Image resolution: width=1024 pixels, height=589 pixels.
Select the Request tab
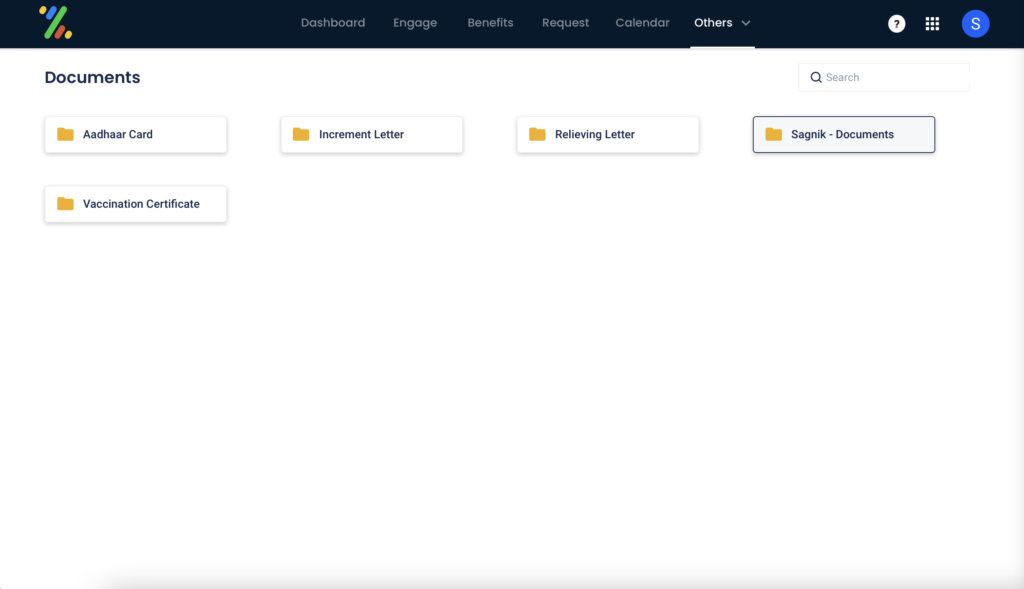point(565,23)
